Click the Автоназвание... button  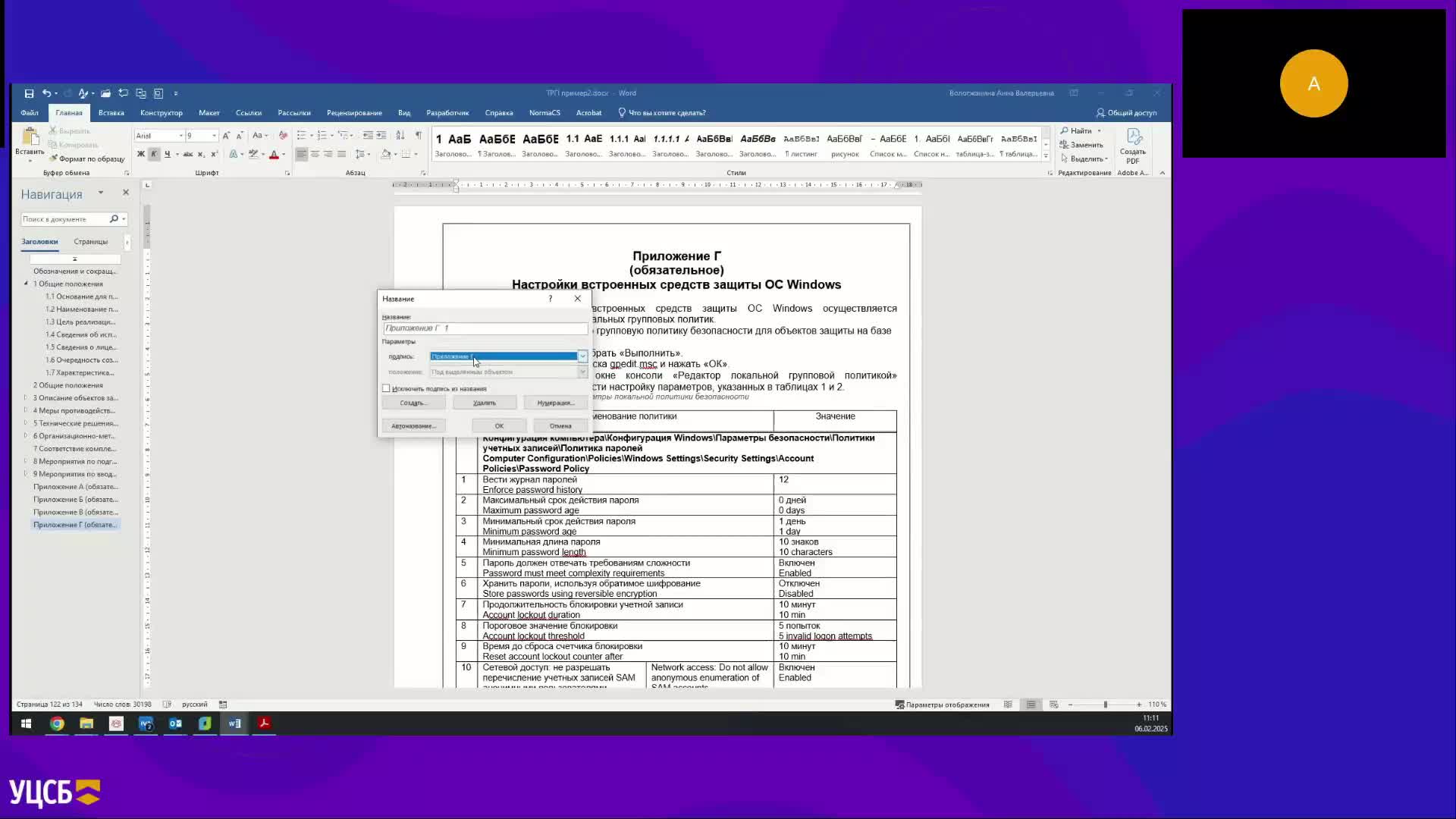[413, 425]
